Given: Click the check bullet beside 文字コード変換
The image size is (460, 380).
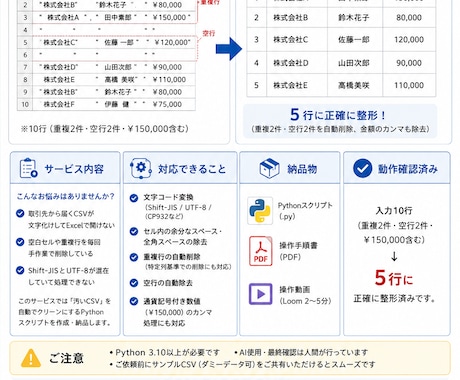Looking at the screenshot, I should pyautogui.click(x=134, y=198).
